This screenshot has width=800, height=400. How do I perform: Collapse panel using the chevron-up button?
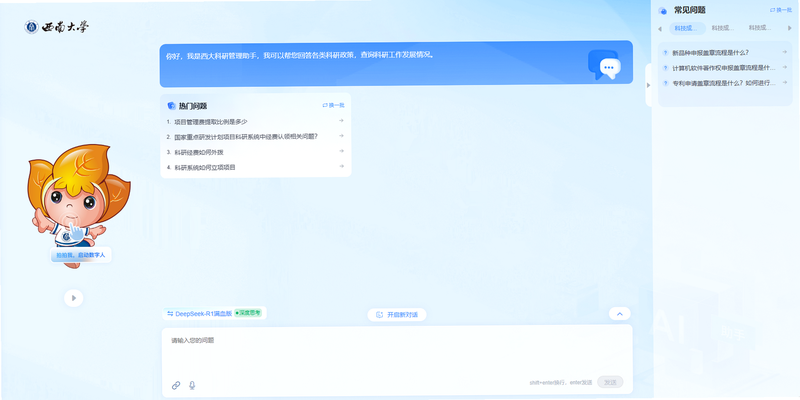[x=619, y=314]
